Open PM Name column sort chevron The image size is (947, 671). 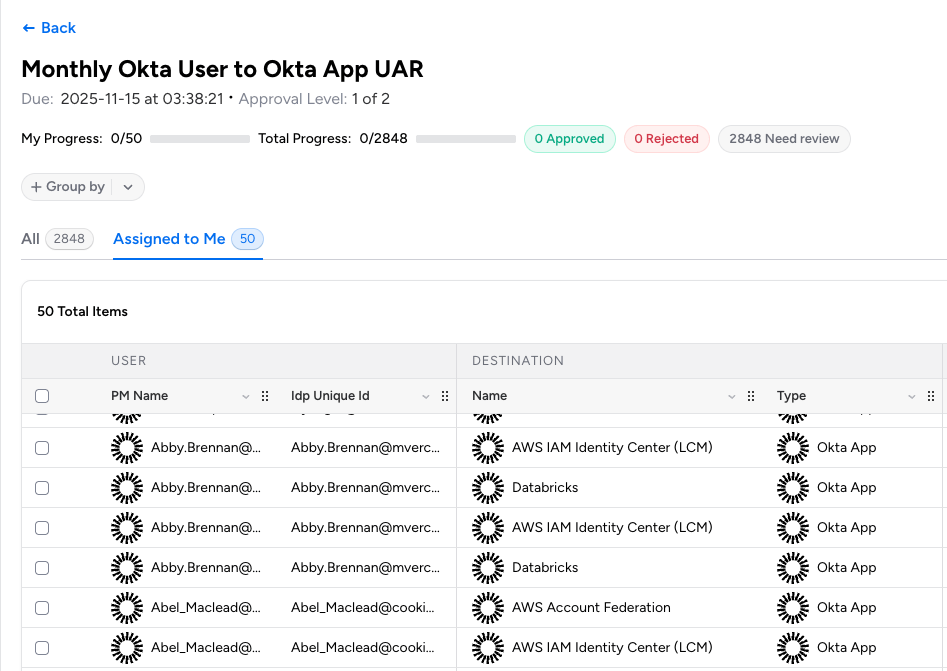(246, 396)
